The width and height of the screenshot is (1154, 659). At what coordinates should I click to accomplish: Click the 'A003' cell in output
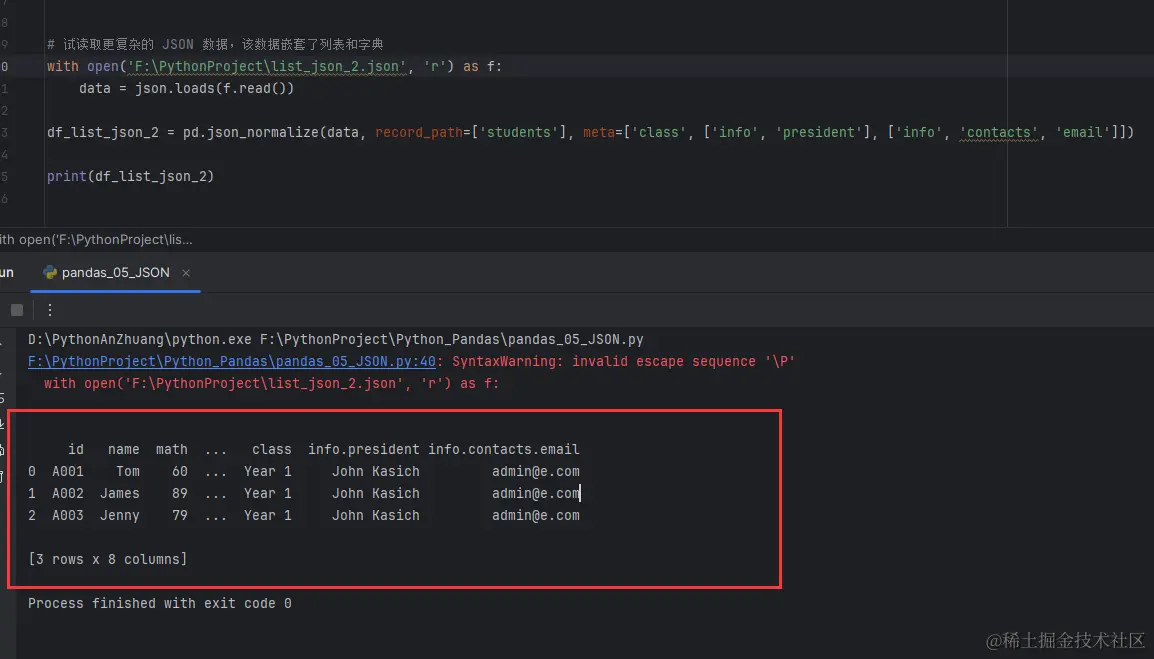pos(68,515)
